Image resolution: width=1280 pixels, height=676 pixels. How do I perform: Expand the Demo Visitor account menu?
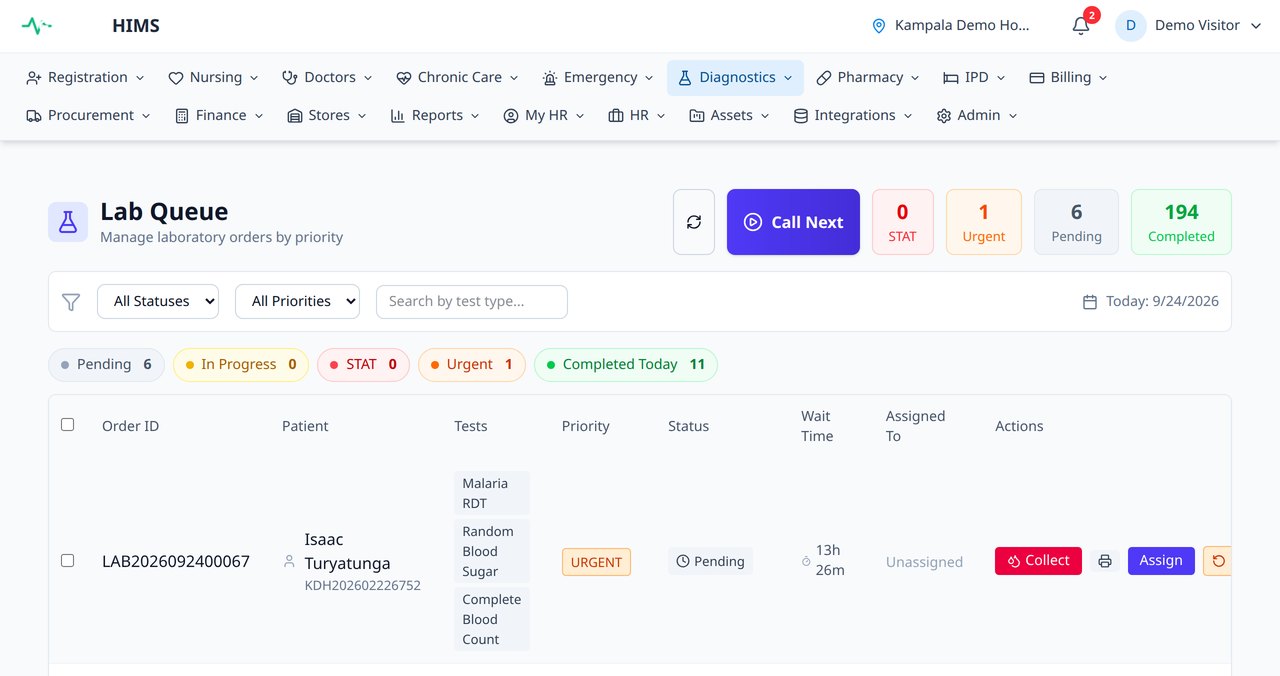click(1190, 25)
